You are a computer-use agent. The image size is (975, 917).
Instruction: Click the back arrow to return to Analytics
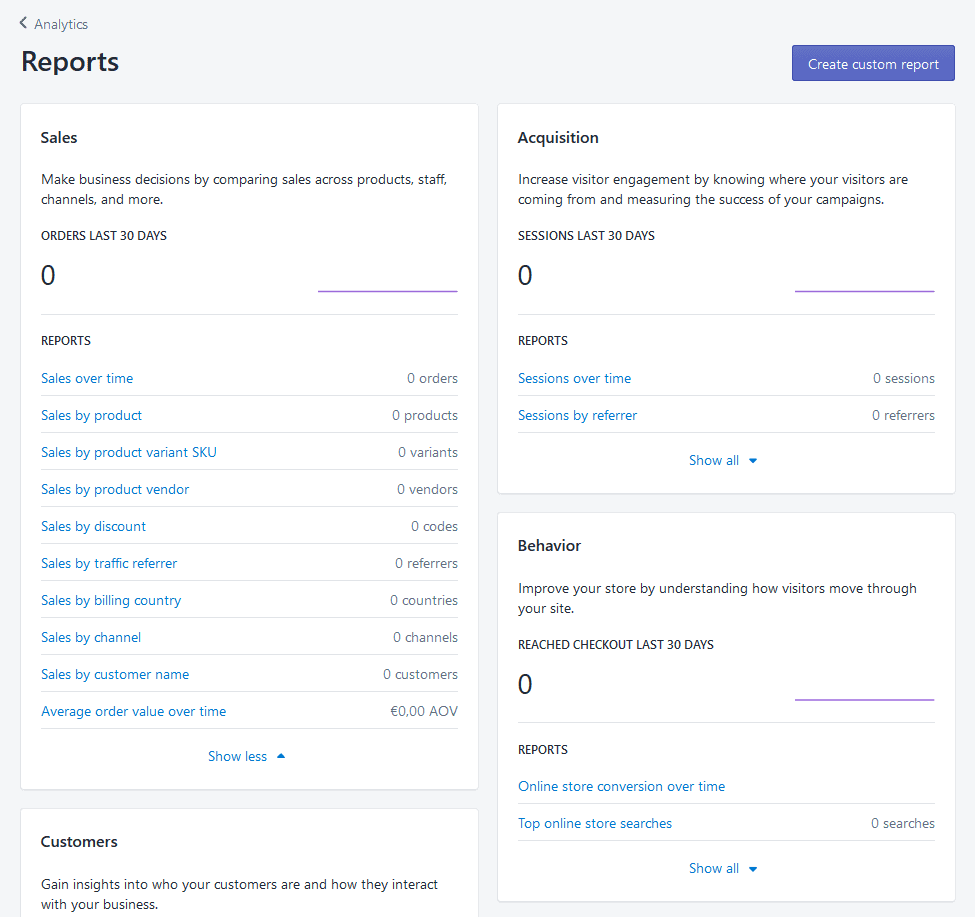pyautogui.click(x=22, y=23)
